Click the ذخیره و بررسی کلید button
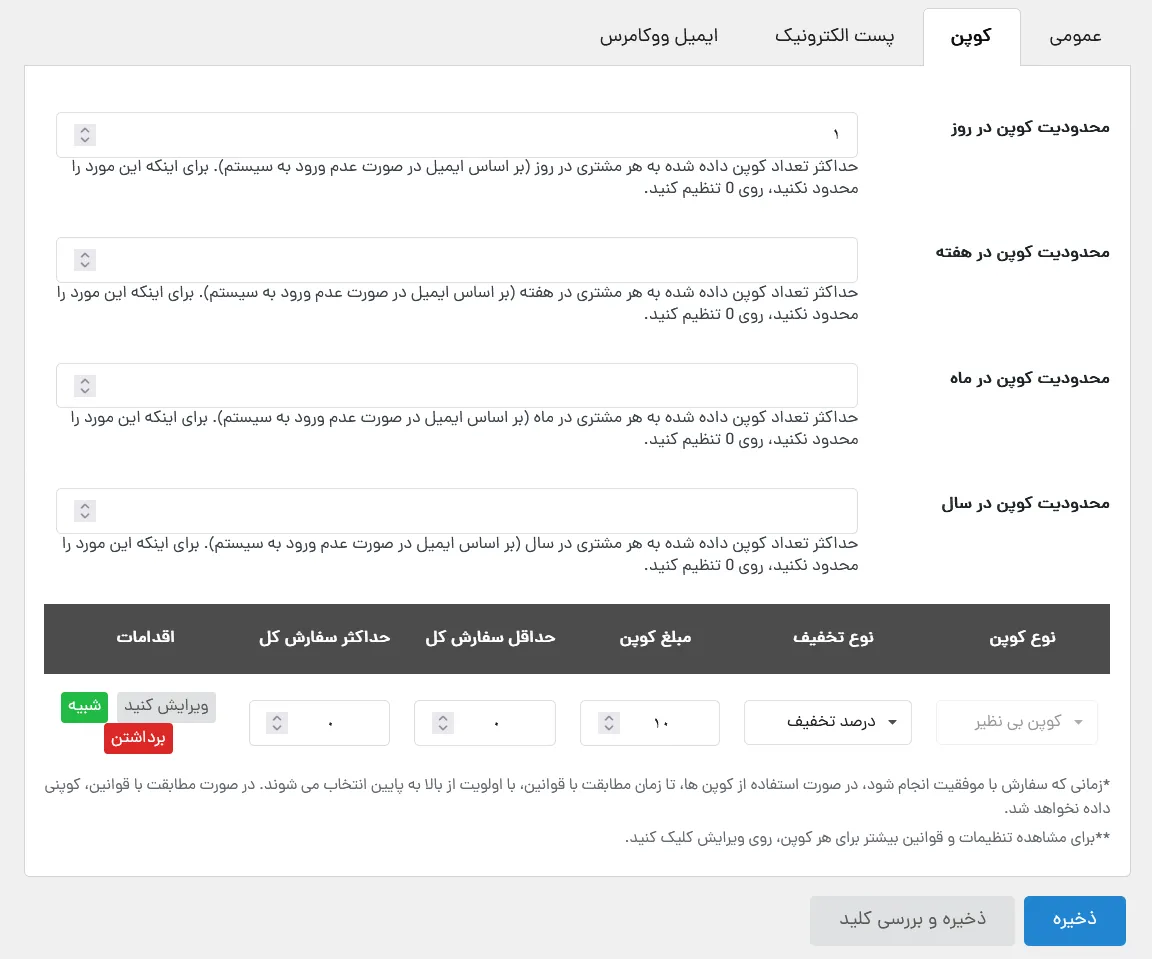 point(912,920)
